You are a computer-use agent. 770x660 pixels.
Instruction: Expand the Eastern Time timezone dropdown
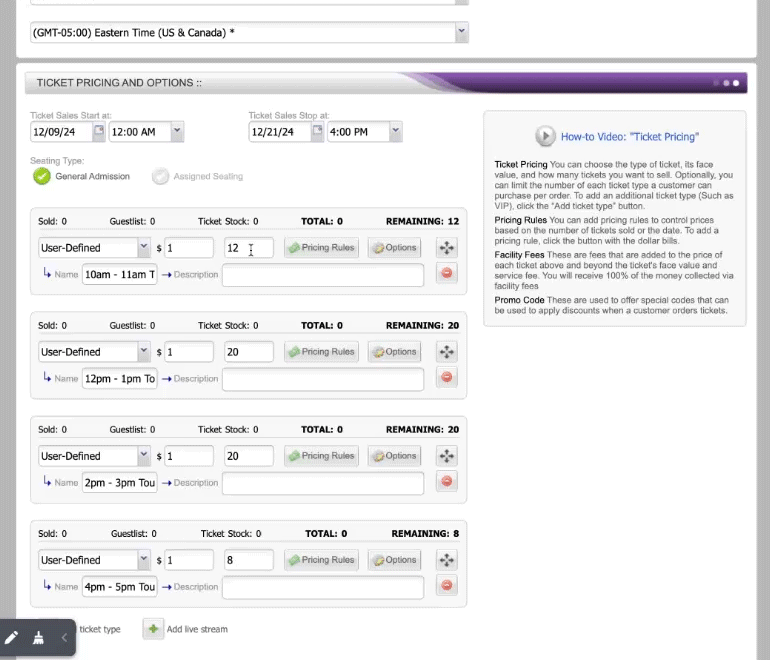(461, 32)
